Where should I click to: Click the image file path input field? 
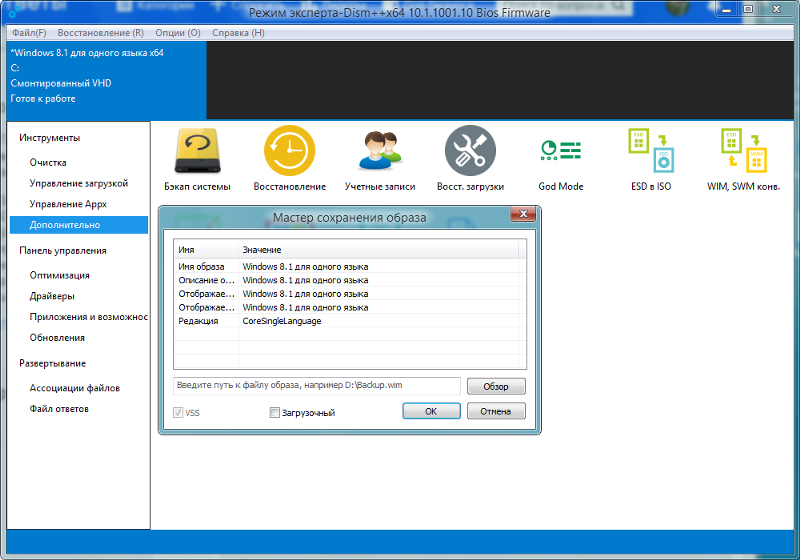coord(317,386)
